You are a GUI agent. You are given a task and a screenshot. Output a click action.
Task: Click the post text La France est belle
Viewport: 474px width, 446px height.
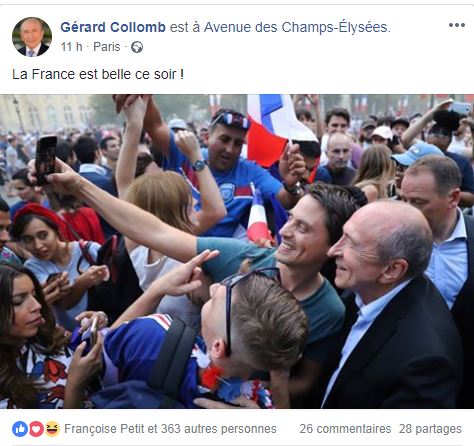click(x=98, y=74)
